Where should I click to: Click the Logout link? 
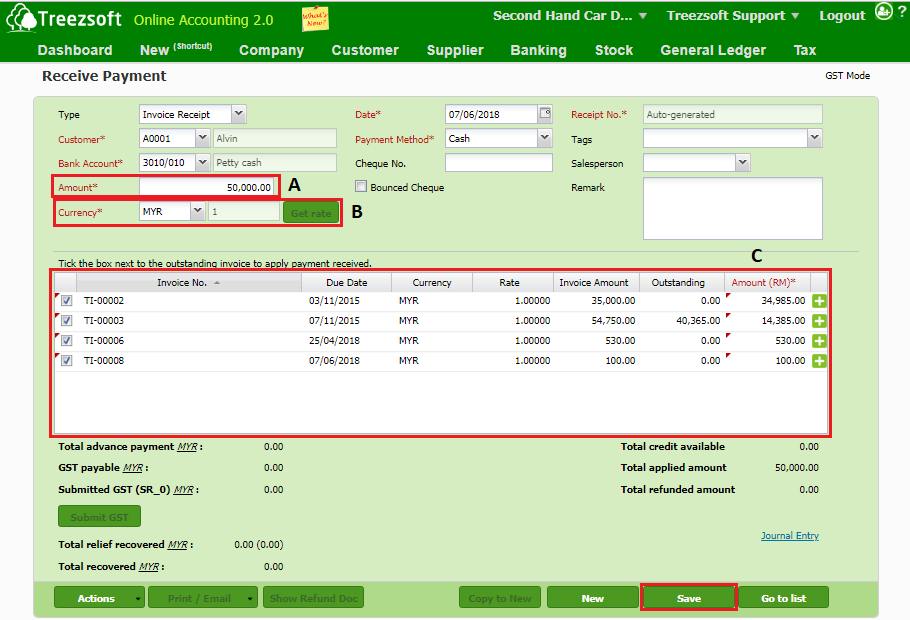click(842, 16)
